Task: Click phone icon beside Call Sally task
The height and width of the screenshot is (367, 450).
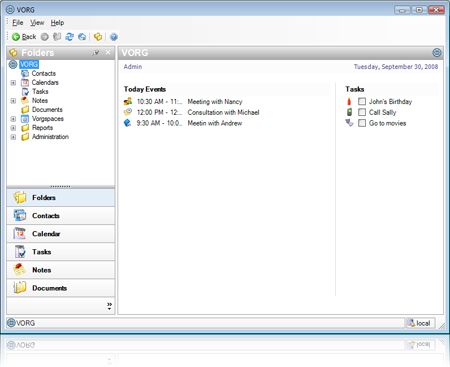Action: tap(349, 112)
